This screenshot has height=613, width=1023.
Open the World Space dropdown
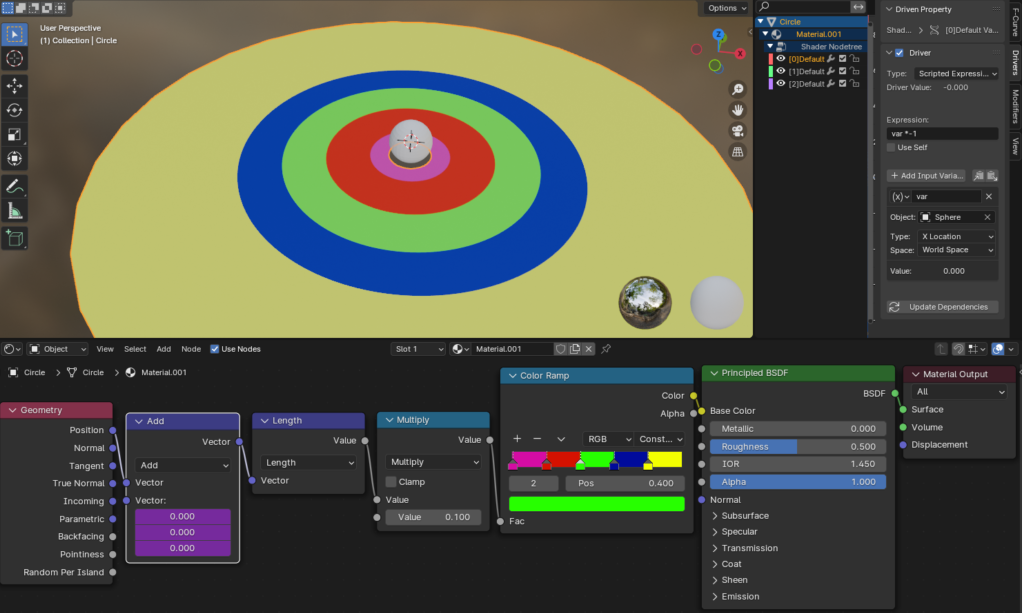coord(957,250)
